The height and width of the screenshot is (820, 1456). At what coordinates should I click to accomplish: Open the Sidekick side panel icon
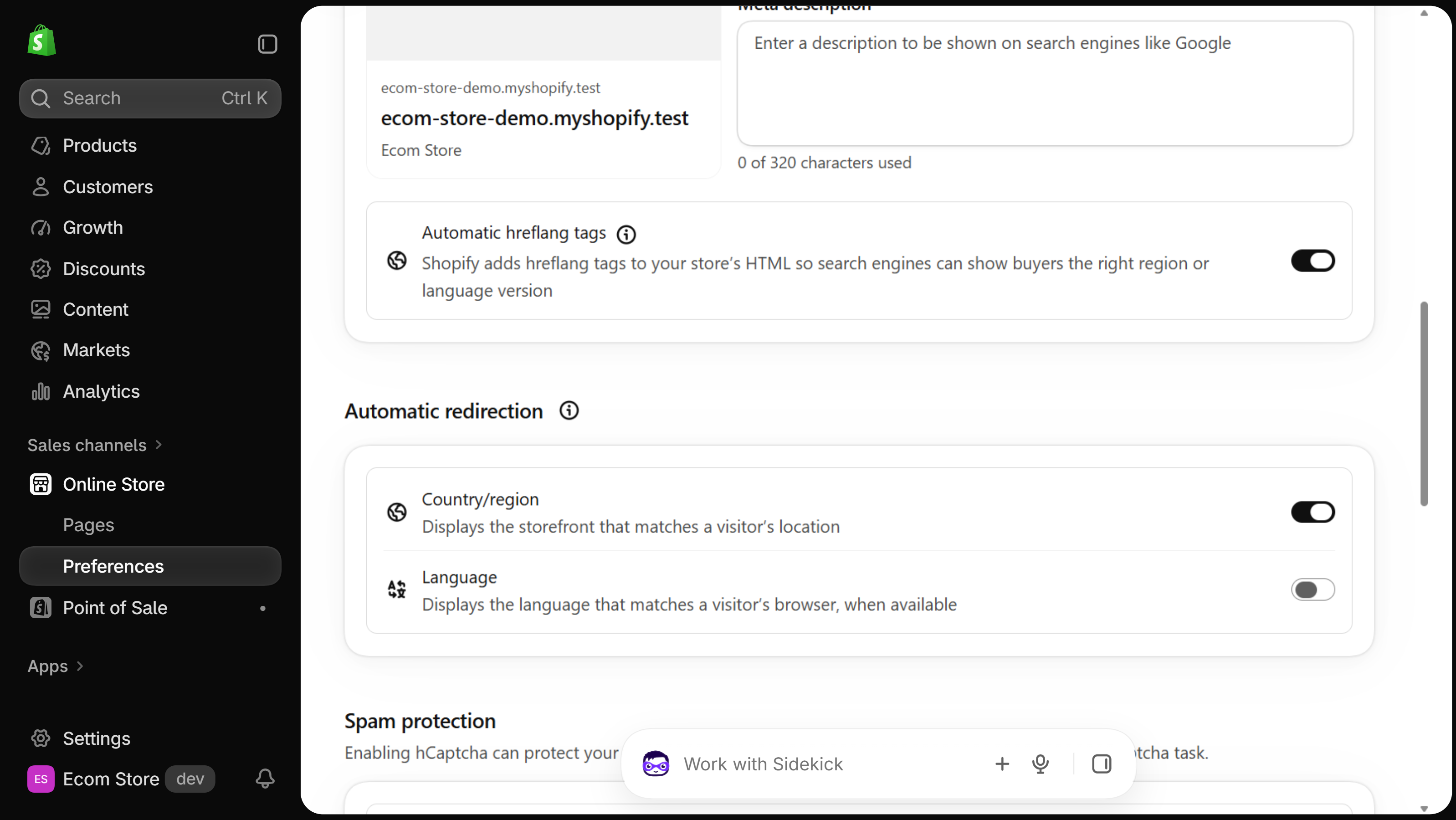coord(1102,764)
